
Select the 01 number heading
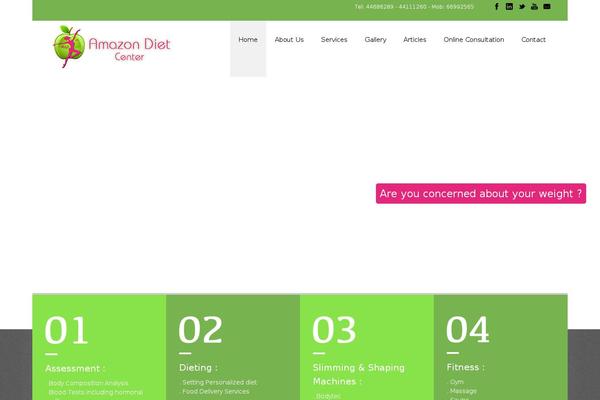[x=67, y=330]
